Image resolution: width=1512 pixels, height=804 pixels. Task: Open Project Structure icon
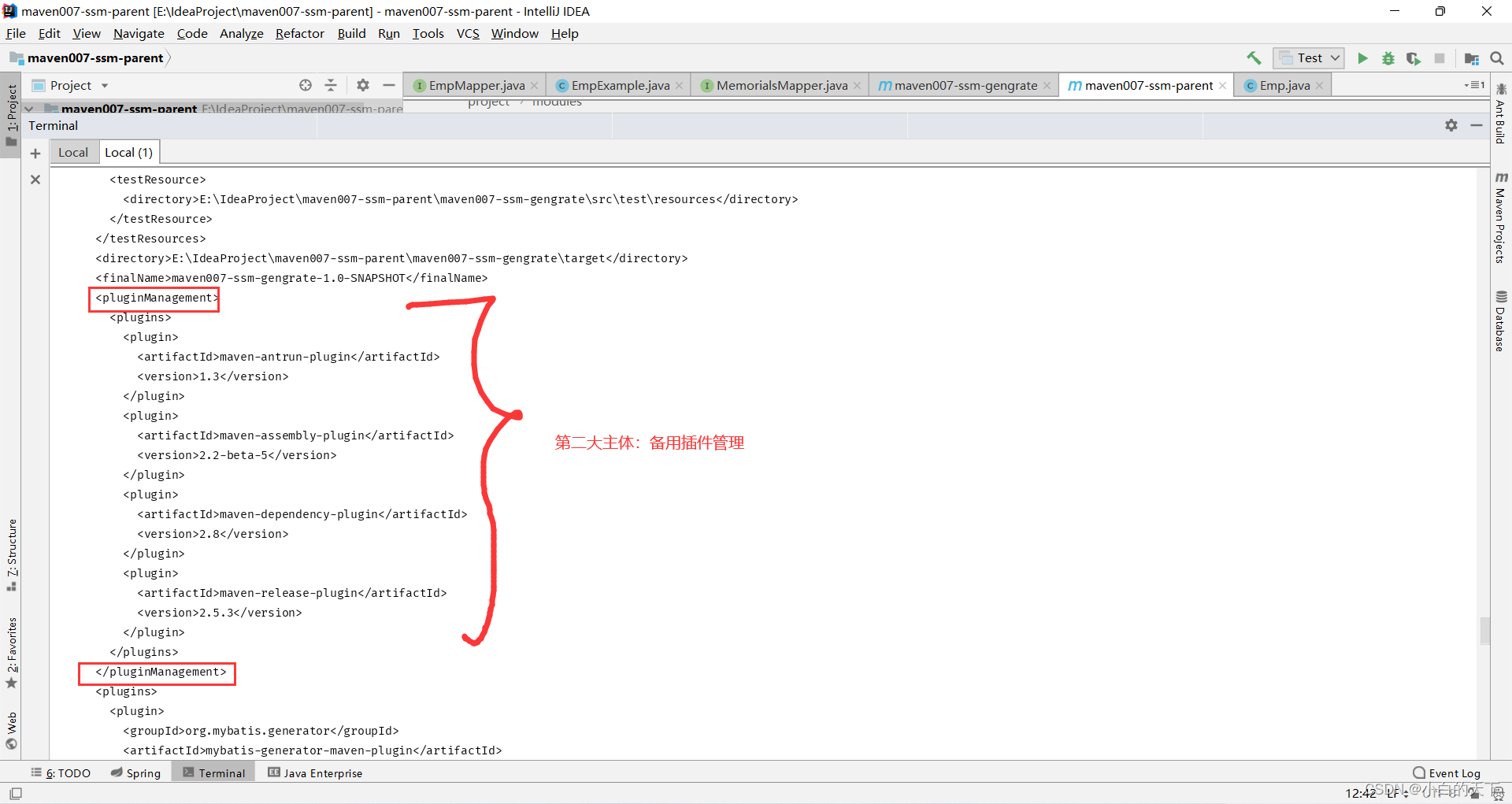tap(1471, 58)
